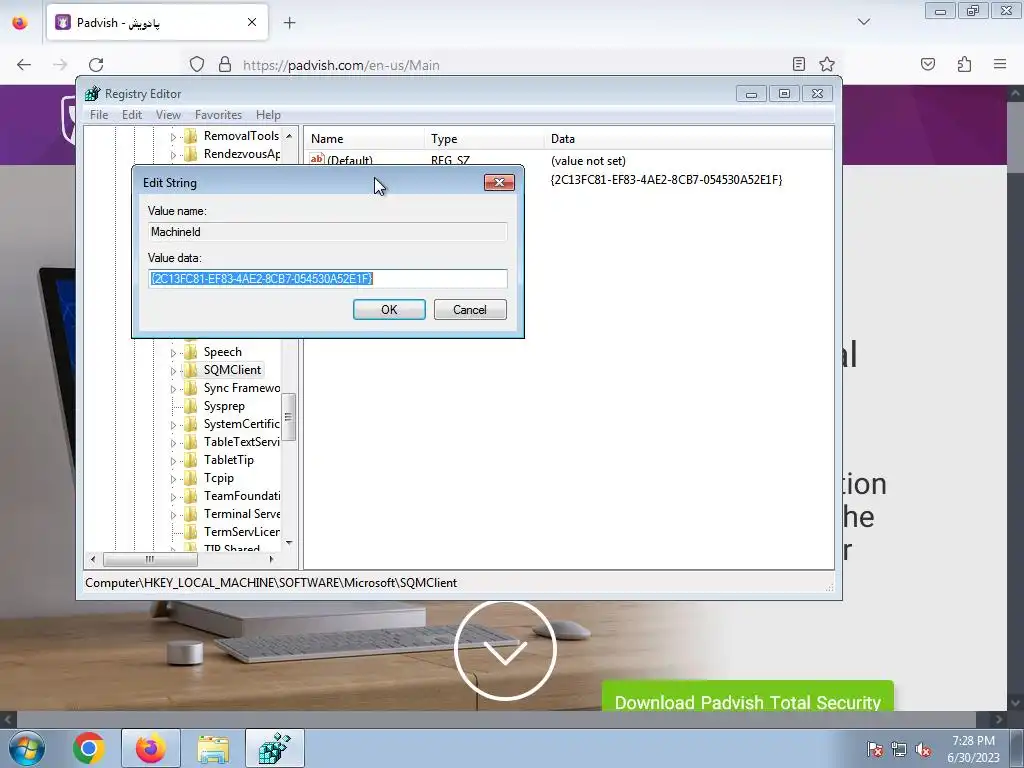Click tree pane horizontal scroll-right arrow
This screenshot has height=768, width=1024.
point(272,559)
